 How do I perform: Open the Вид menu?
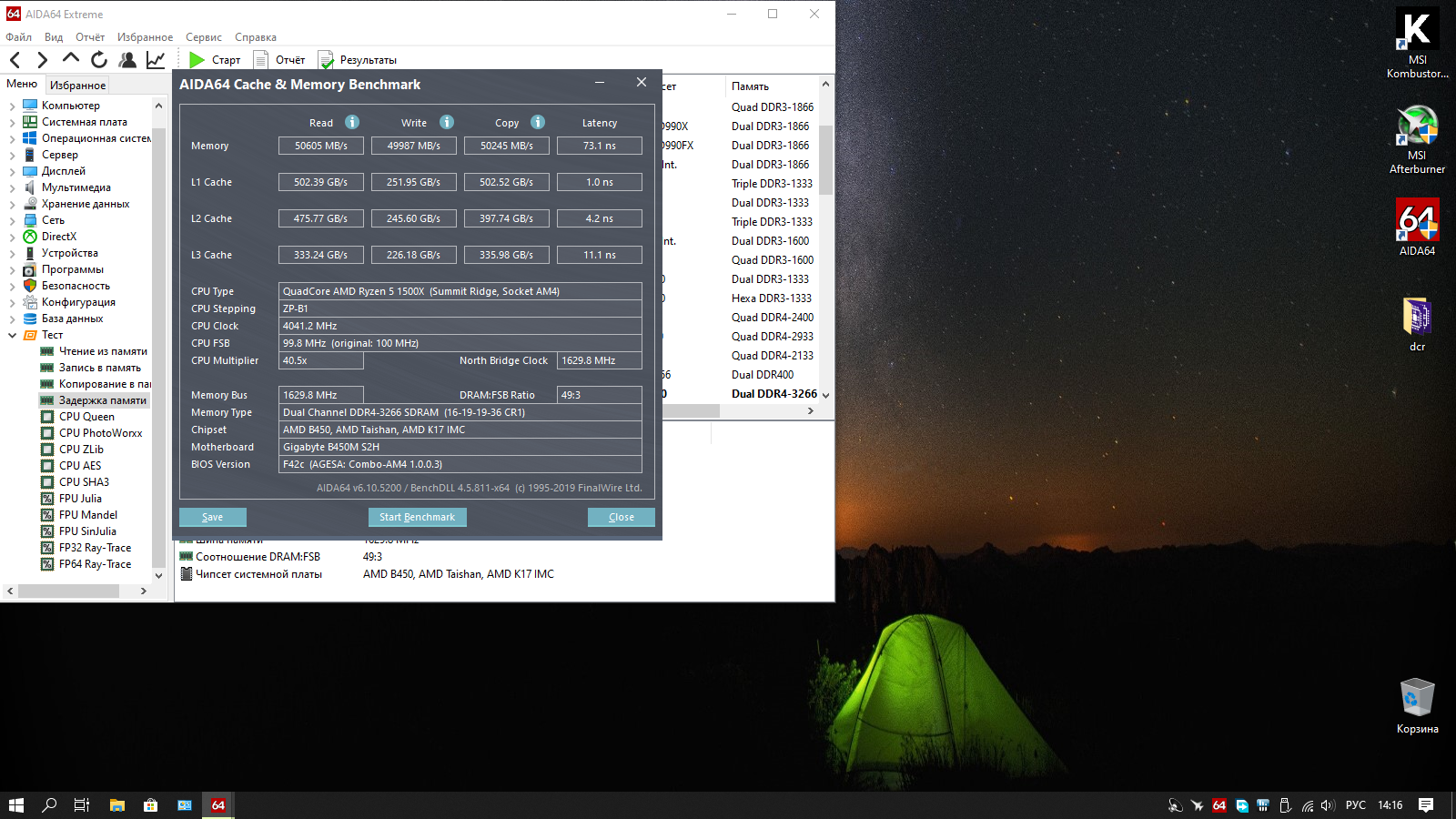[54, 37]
